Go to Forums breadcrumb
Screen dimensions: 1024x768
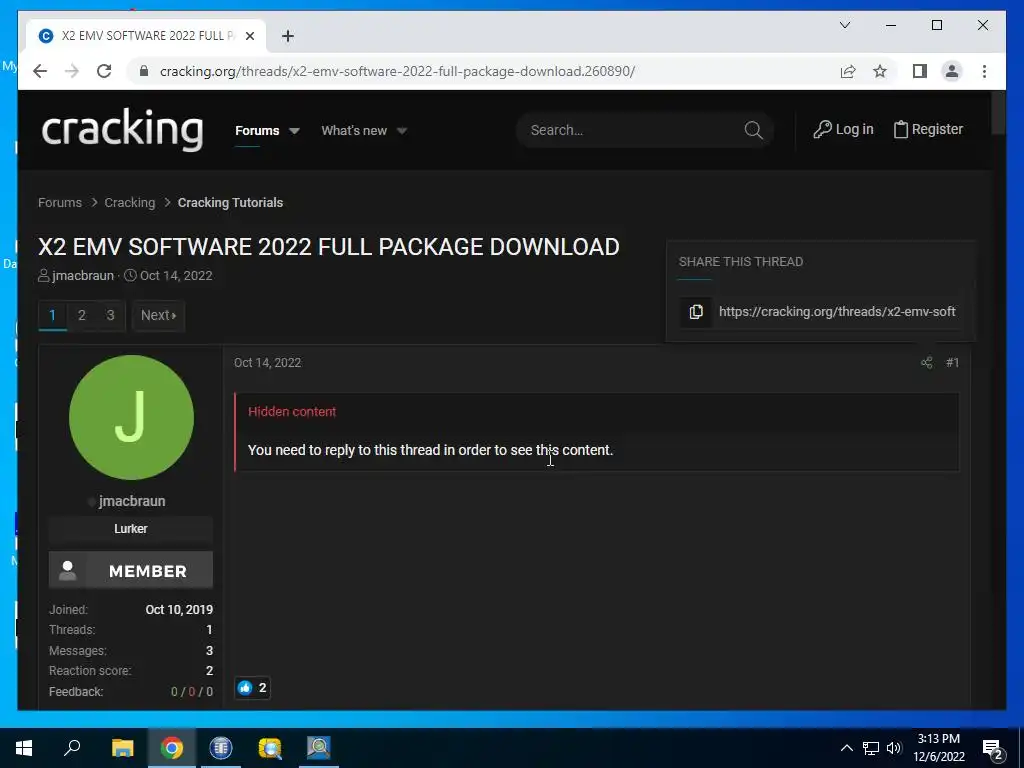tap(60, 202)
